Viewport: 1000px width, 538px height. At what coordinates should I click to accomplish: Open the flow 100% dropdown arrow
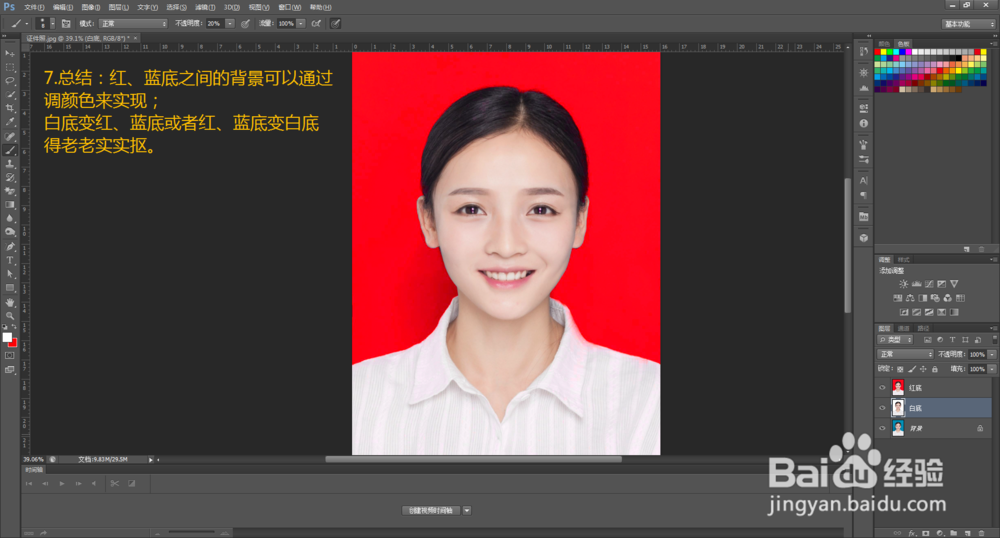click(x=300, y=24)
